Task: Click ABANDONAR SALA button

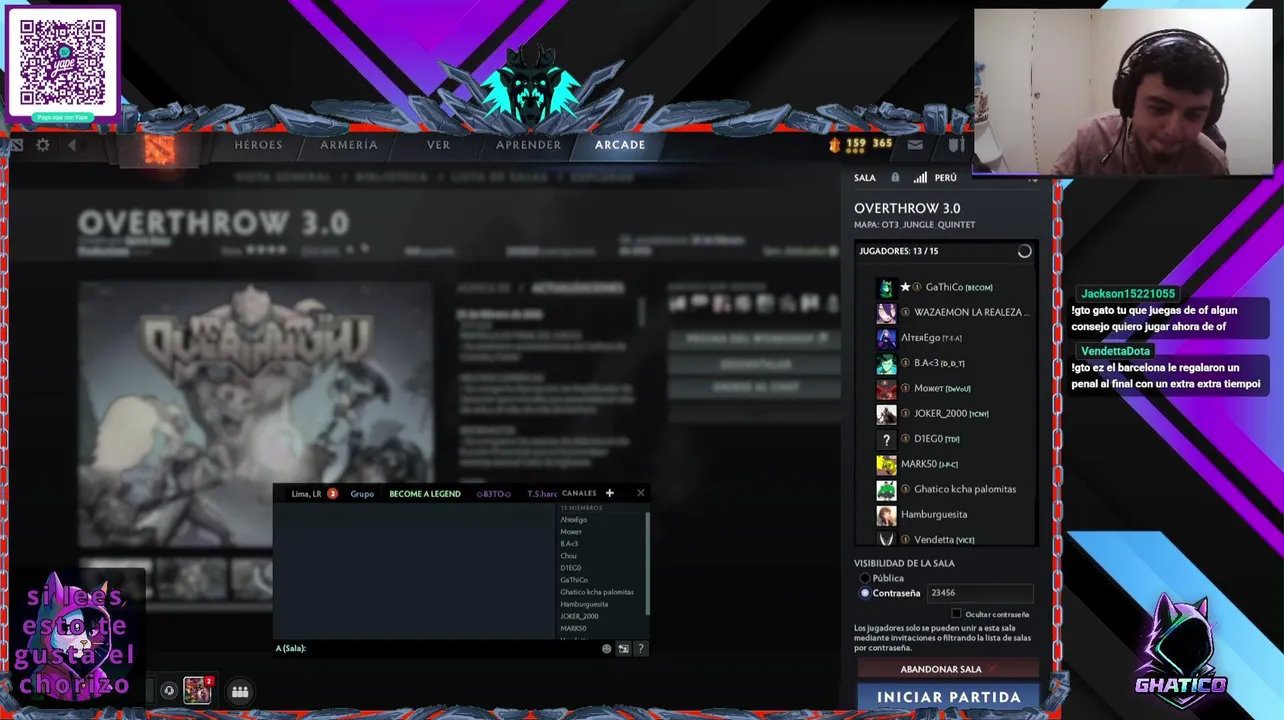Action: click(948, 669)
